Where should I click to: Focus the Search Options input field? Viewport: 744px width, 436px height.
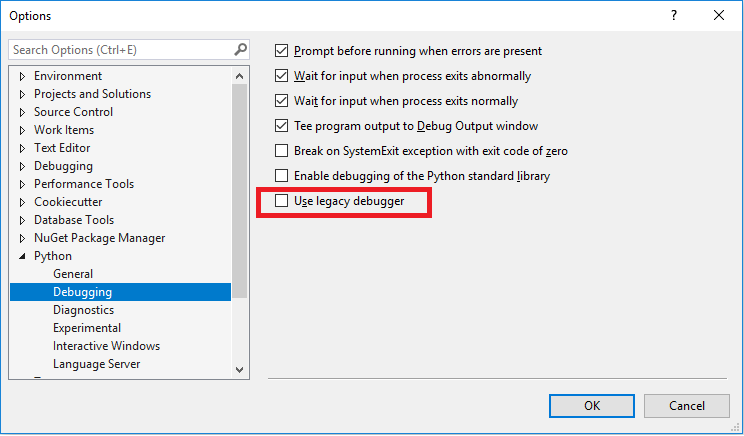tap(122, 49)
